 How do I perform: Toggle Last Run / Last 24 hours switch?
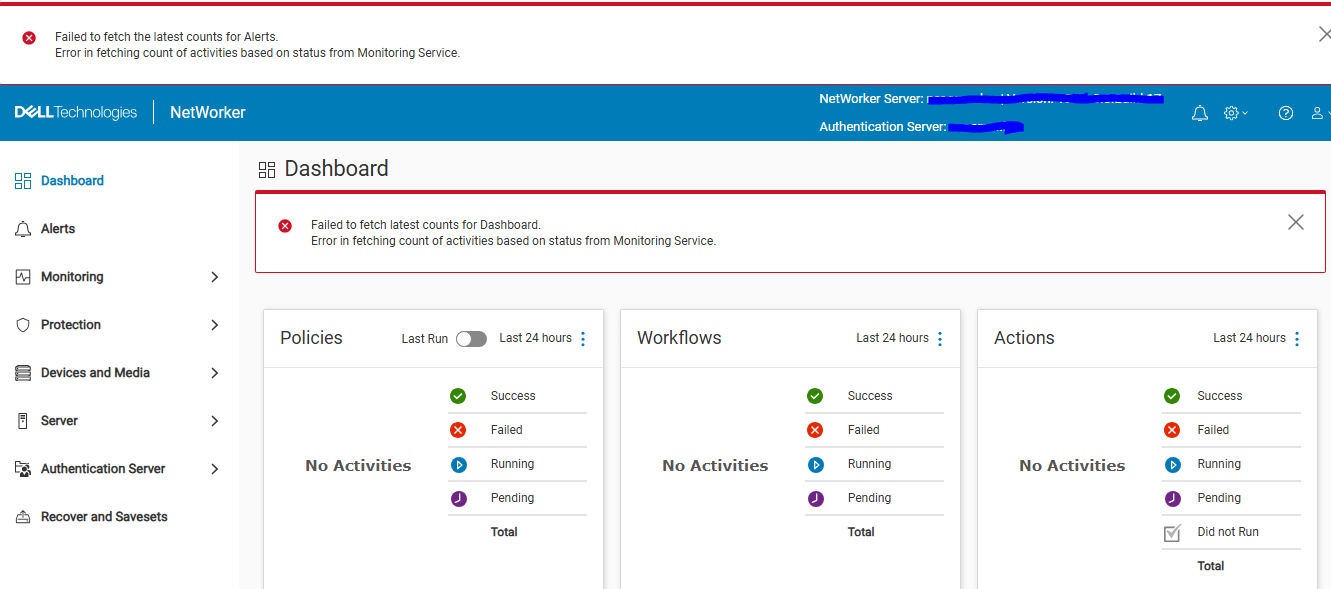click(471, 339)
